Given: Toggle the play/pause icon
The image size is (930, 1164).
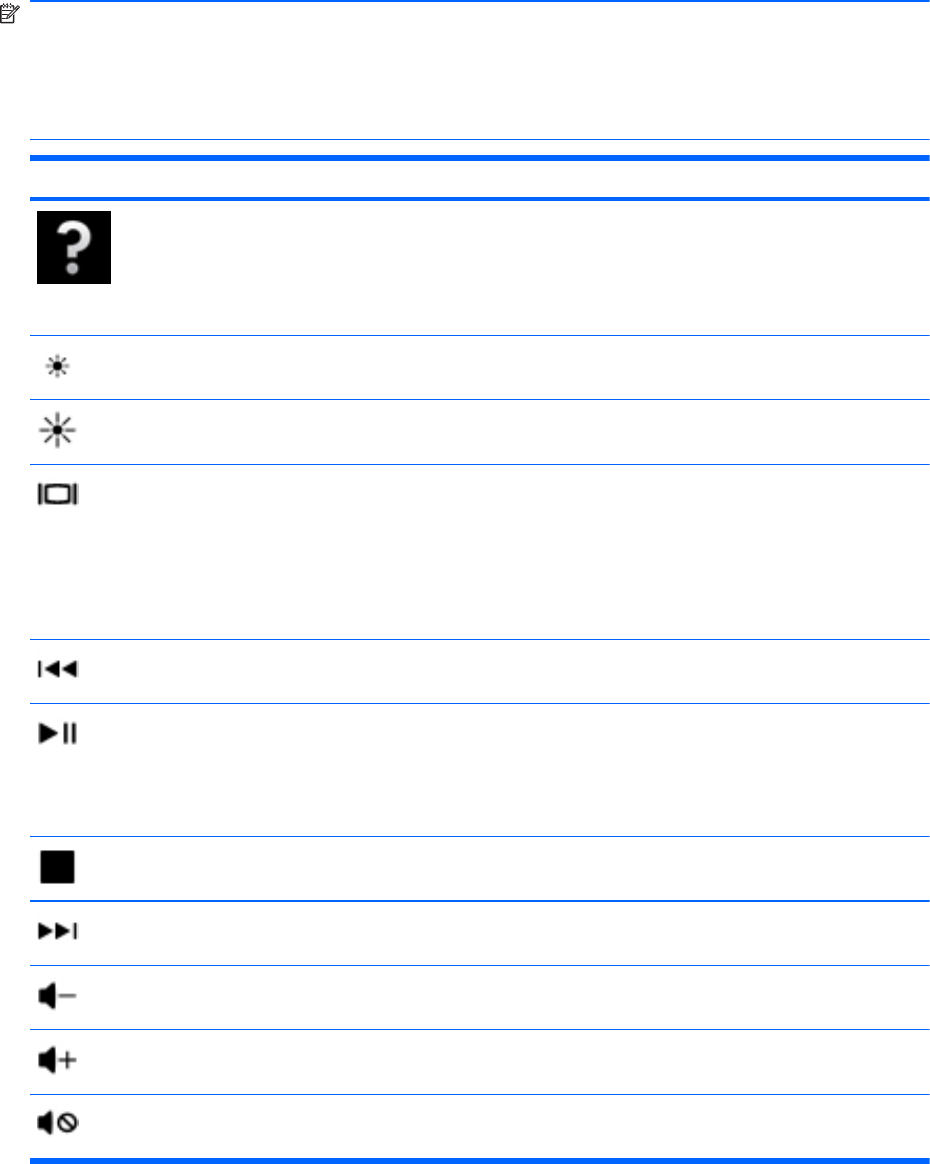Looking at the screenshot, I should coord(59,735).
